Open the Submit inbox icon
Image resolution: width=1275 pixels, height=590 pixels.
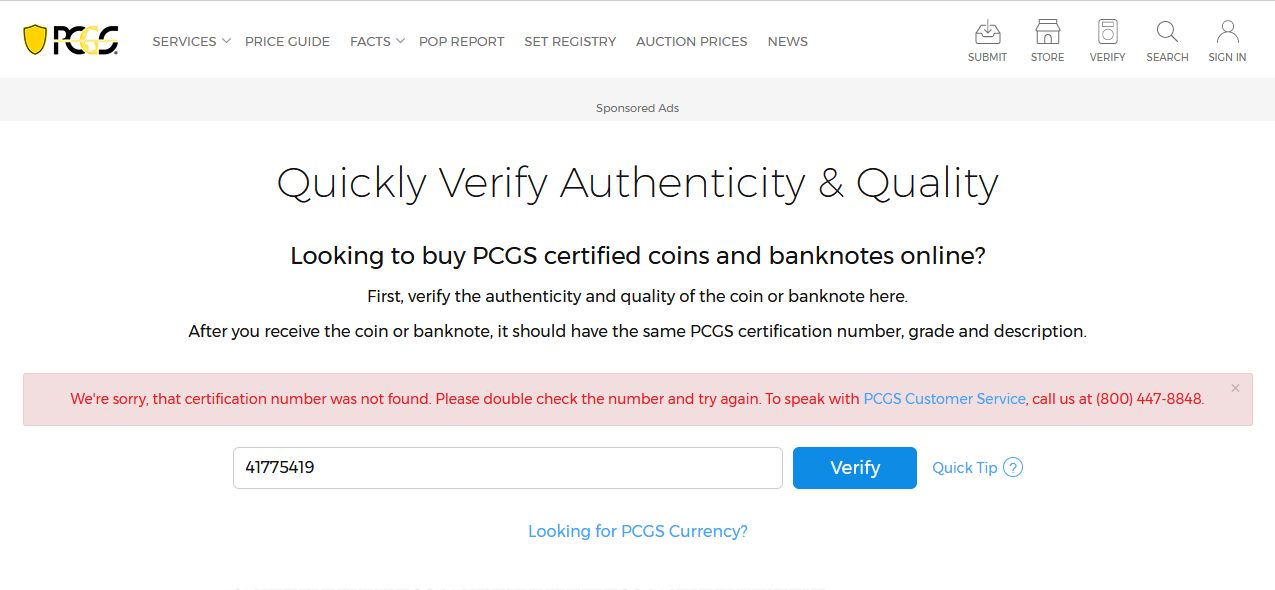point(987,32)
